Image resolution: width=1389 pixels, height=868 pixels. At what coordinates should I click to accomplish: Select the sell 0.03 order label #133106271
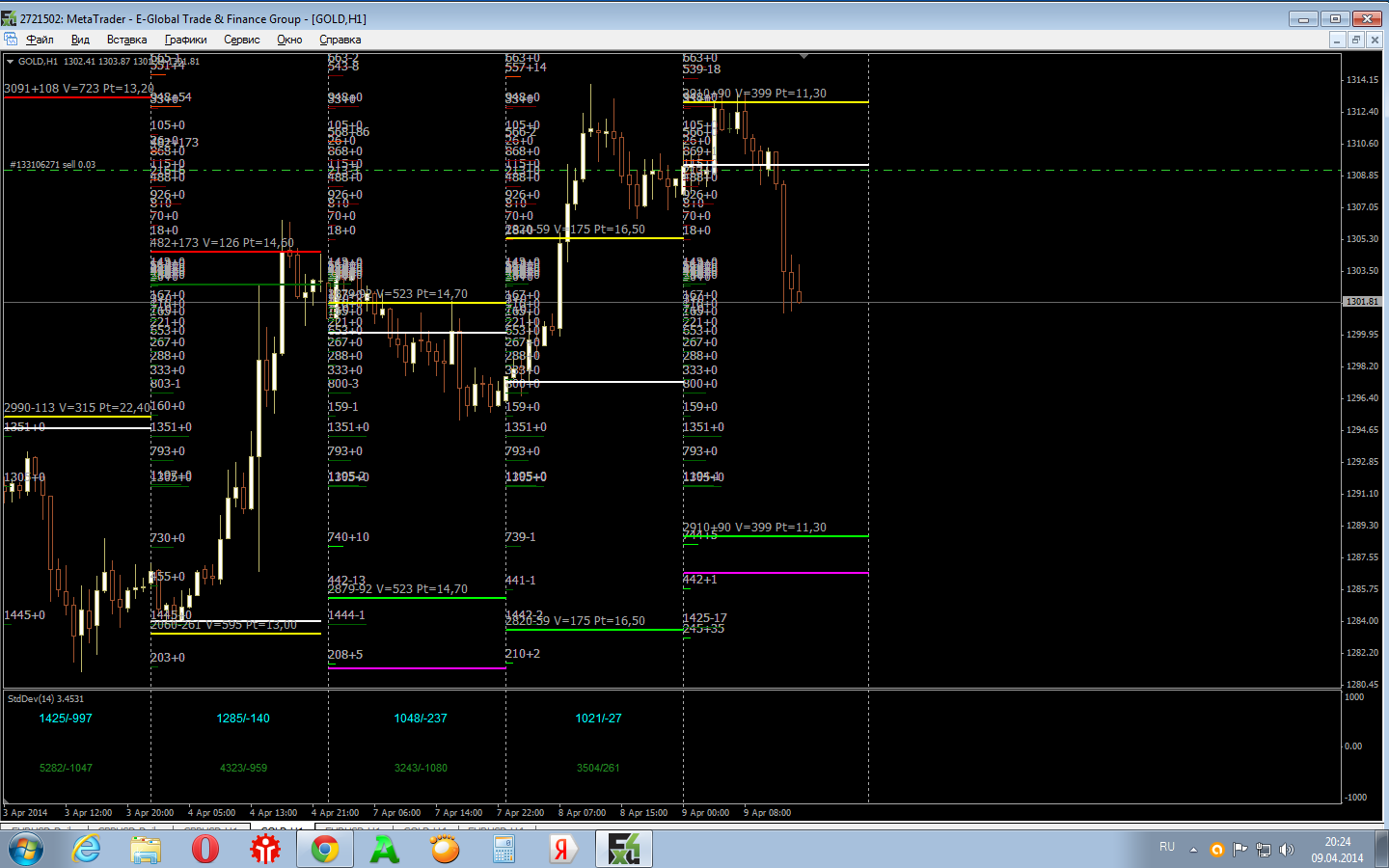[52, 165]
